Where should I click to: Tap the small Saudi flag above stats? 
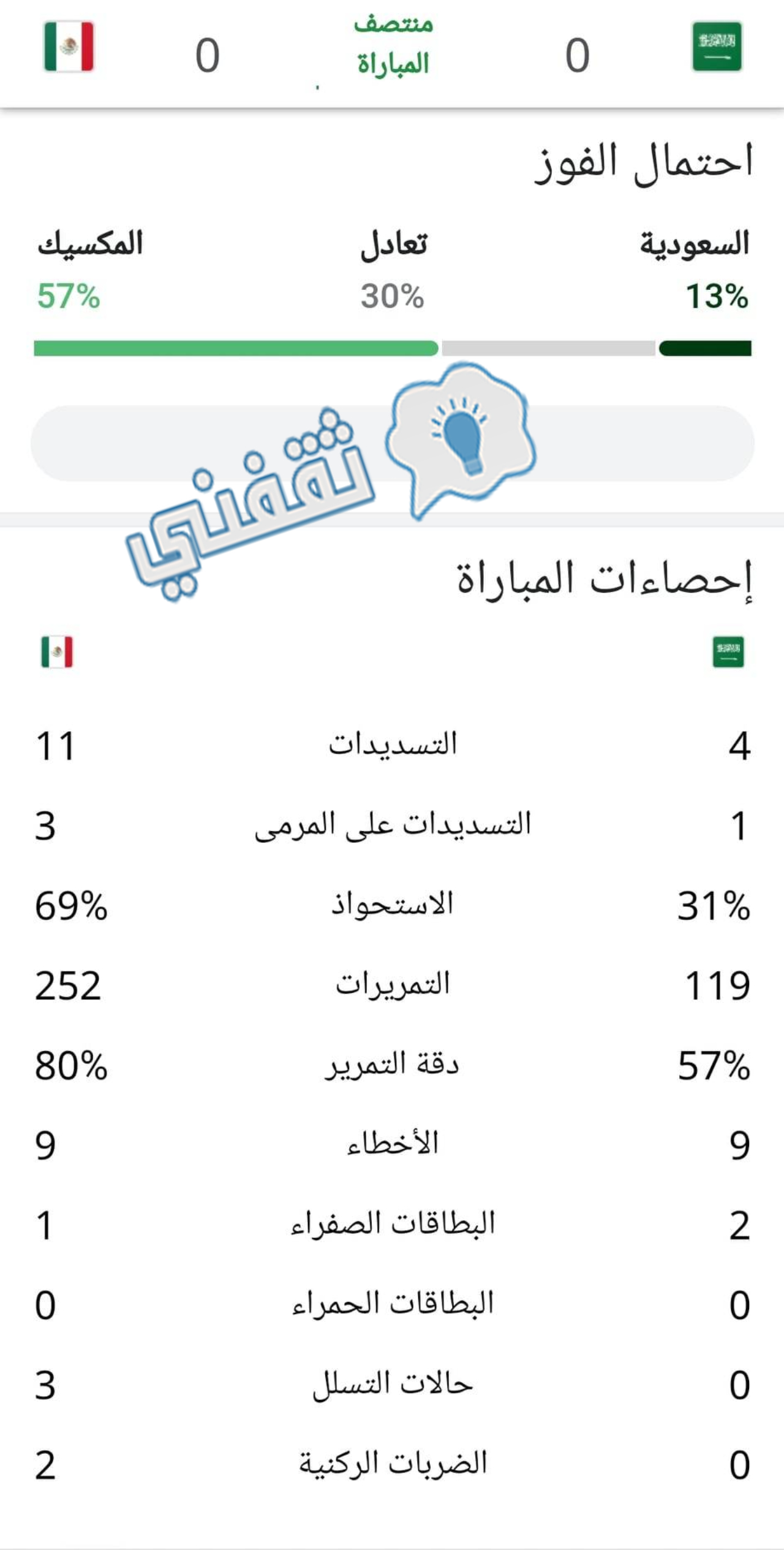click(x=728, y=652)
